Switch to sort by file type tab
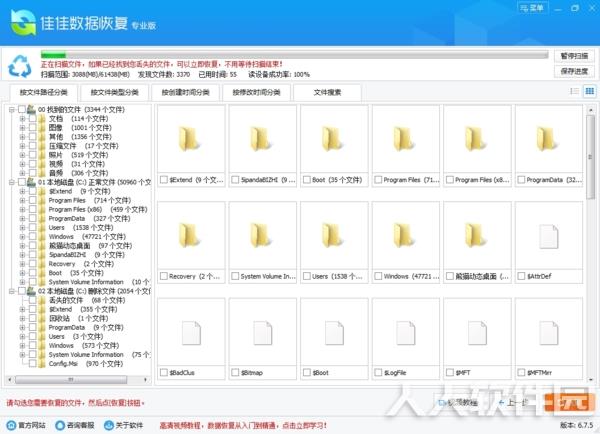The image size is (600, 434). pyautogui.click(x=114, y=92)
